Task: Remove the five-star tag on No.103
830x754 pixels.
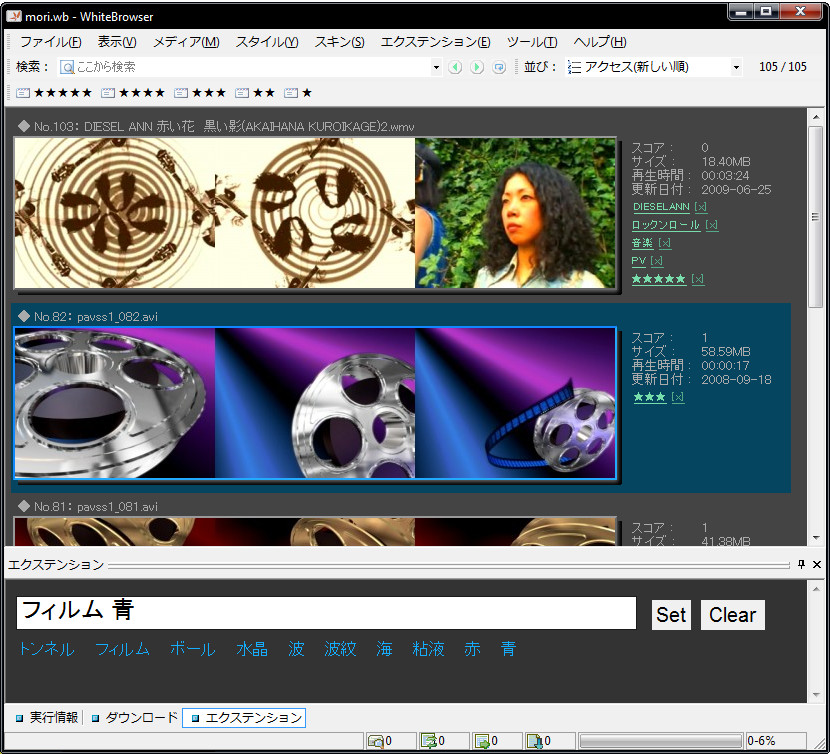Action: click(x=698, y=279)
